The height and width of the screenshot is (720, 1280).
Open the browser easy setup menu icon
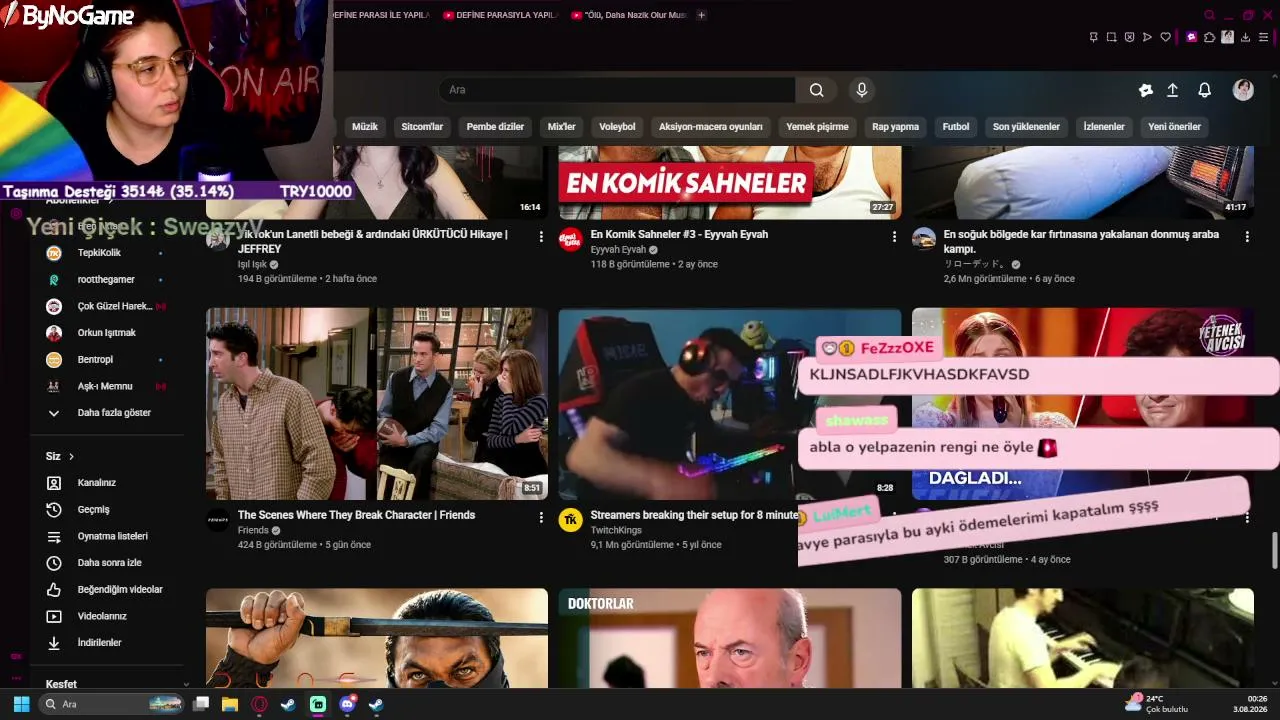[x=1264, y=37]
